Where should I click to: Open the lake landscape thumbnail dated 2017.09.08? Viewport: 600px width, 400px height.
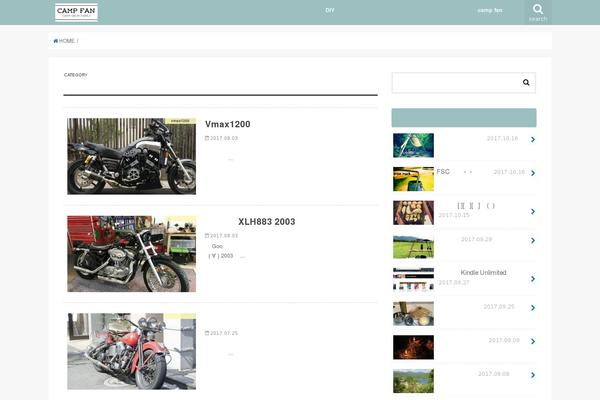pos(413,381)
